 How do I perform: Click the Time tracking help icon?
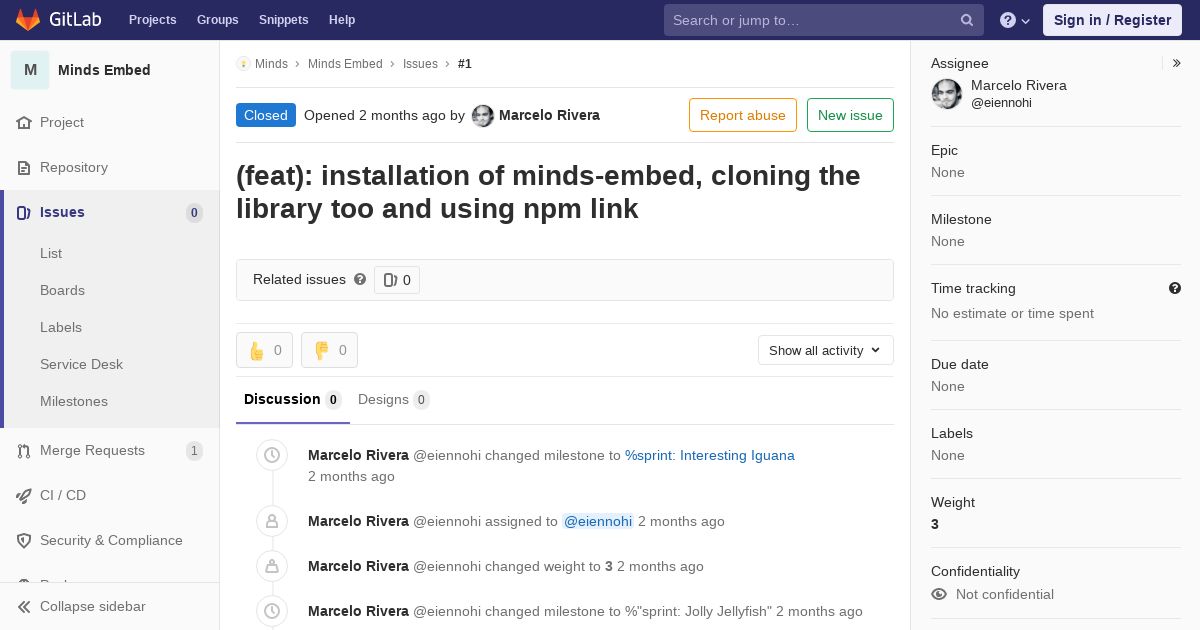coord(1175,288)
